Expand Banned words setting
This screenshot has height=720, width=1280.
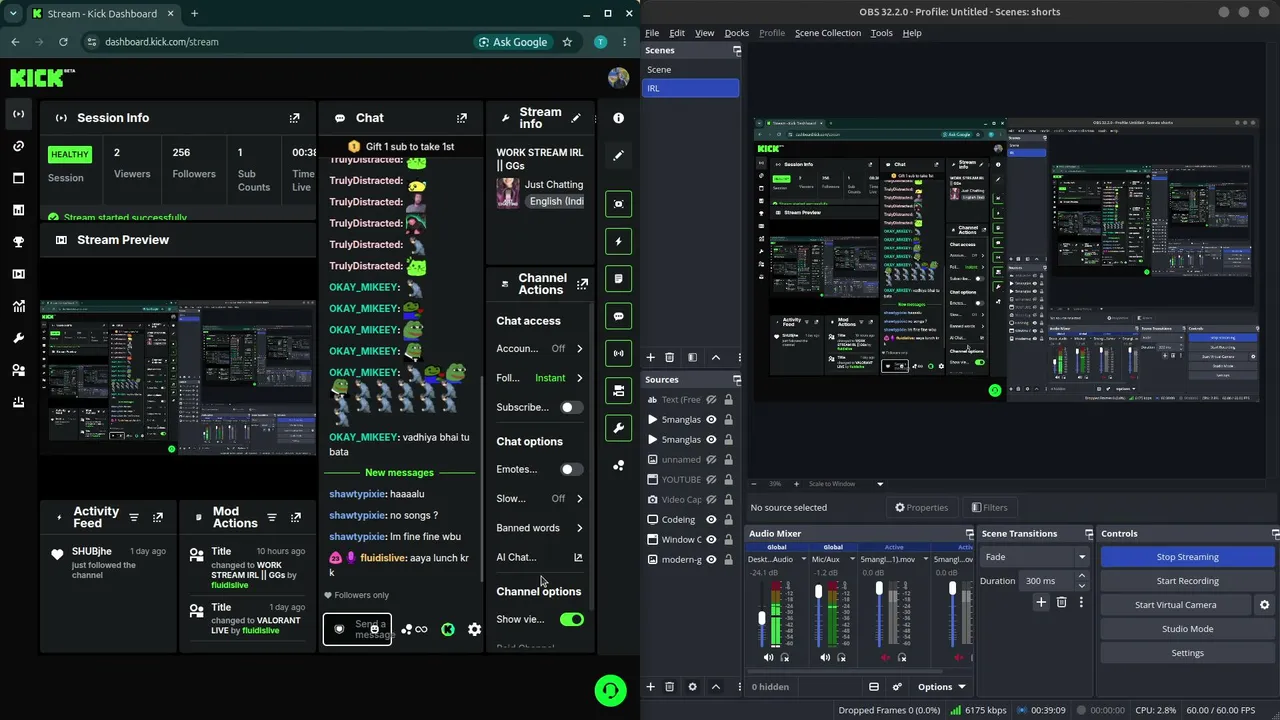point(579,528)
